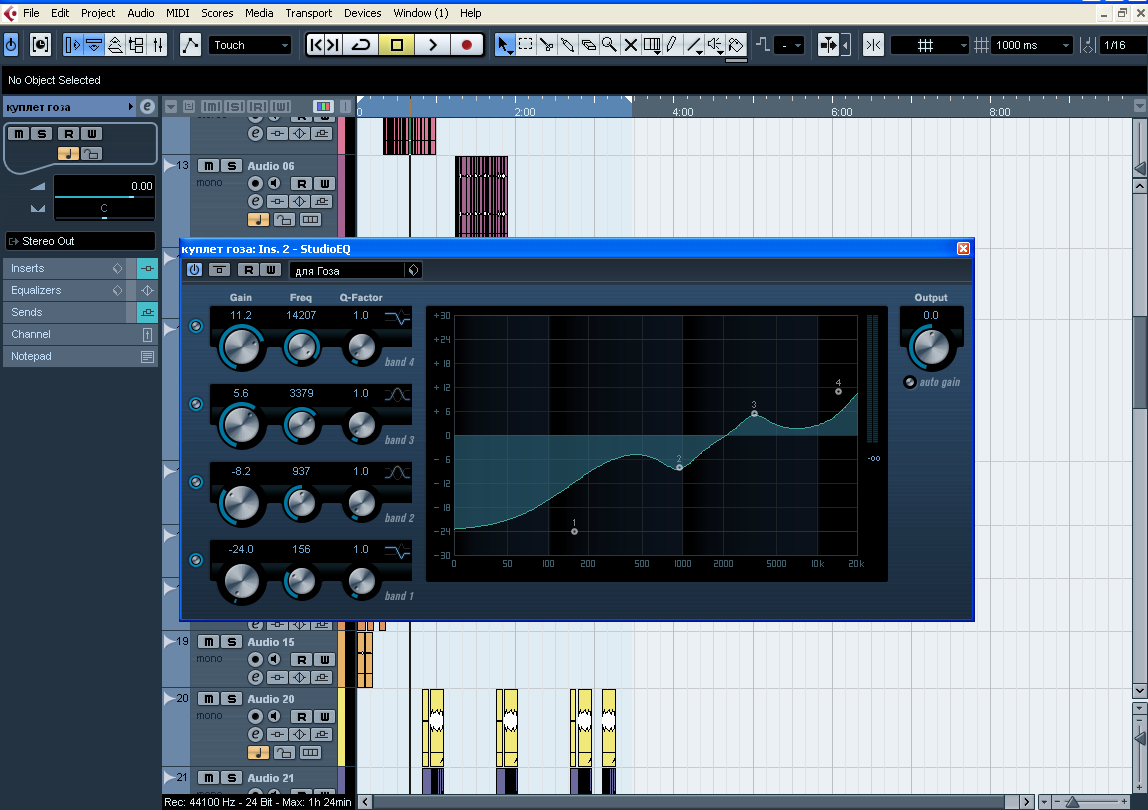Open the Project menu
The image size is (1148, 810).
98,13
